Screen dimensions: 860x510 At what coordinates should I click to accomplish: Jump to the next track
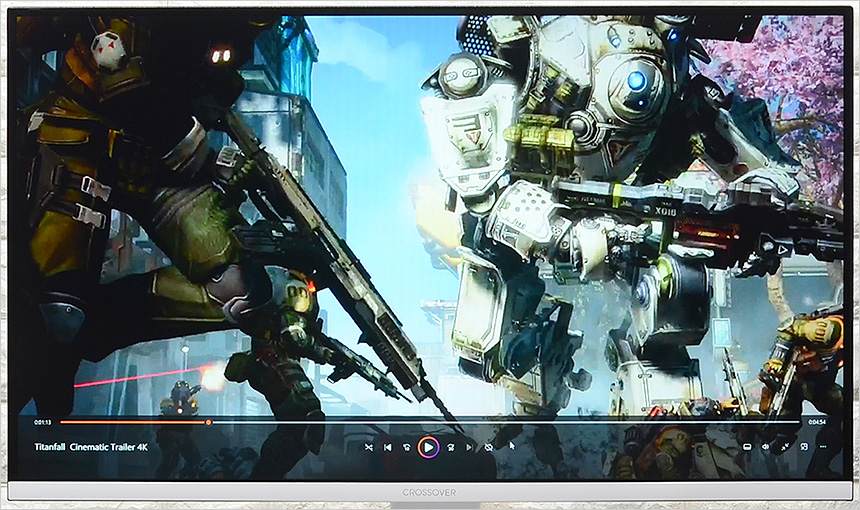tap(469, 447)
